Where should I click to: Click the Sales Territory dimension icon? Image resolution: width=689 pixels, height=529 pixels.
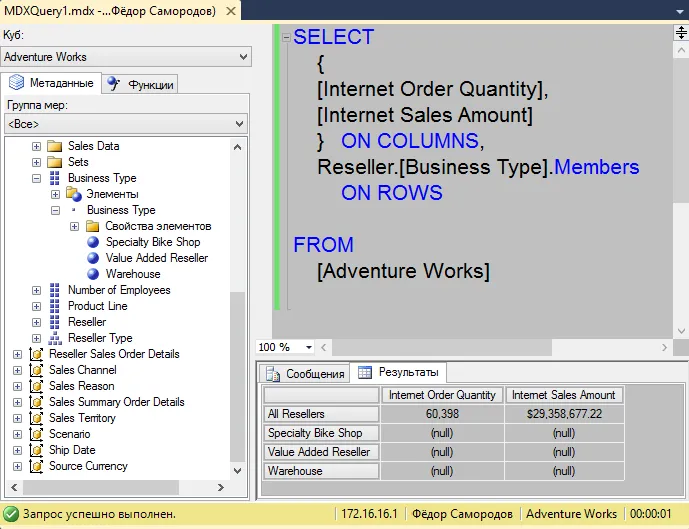click(36, 418)
